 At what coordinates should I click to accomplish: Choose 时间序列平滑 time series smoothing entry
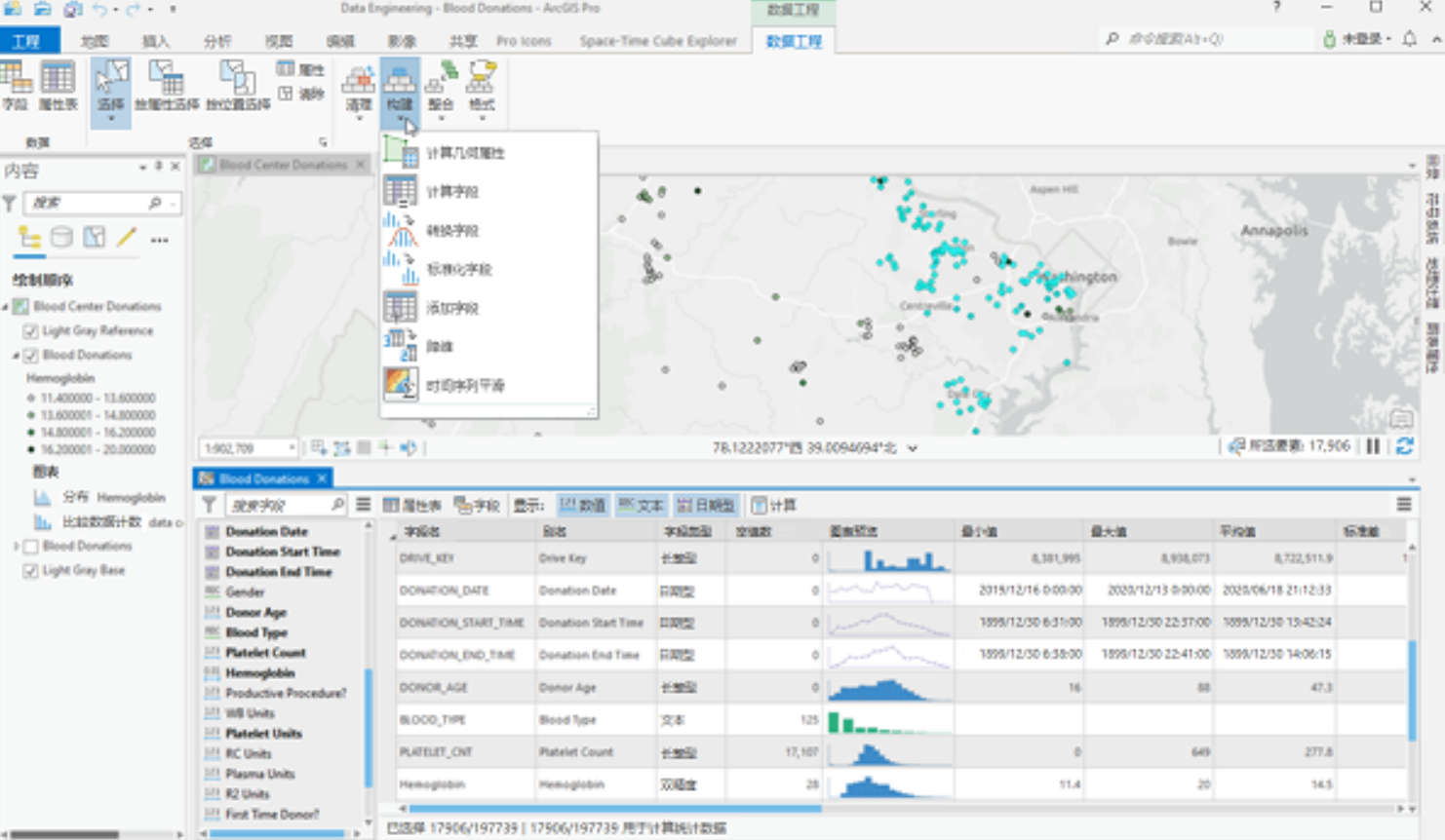[x=488, y=385]
